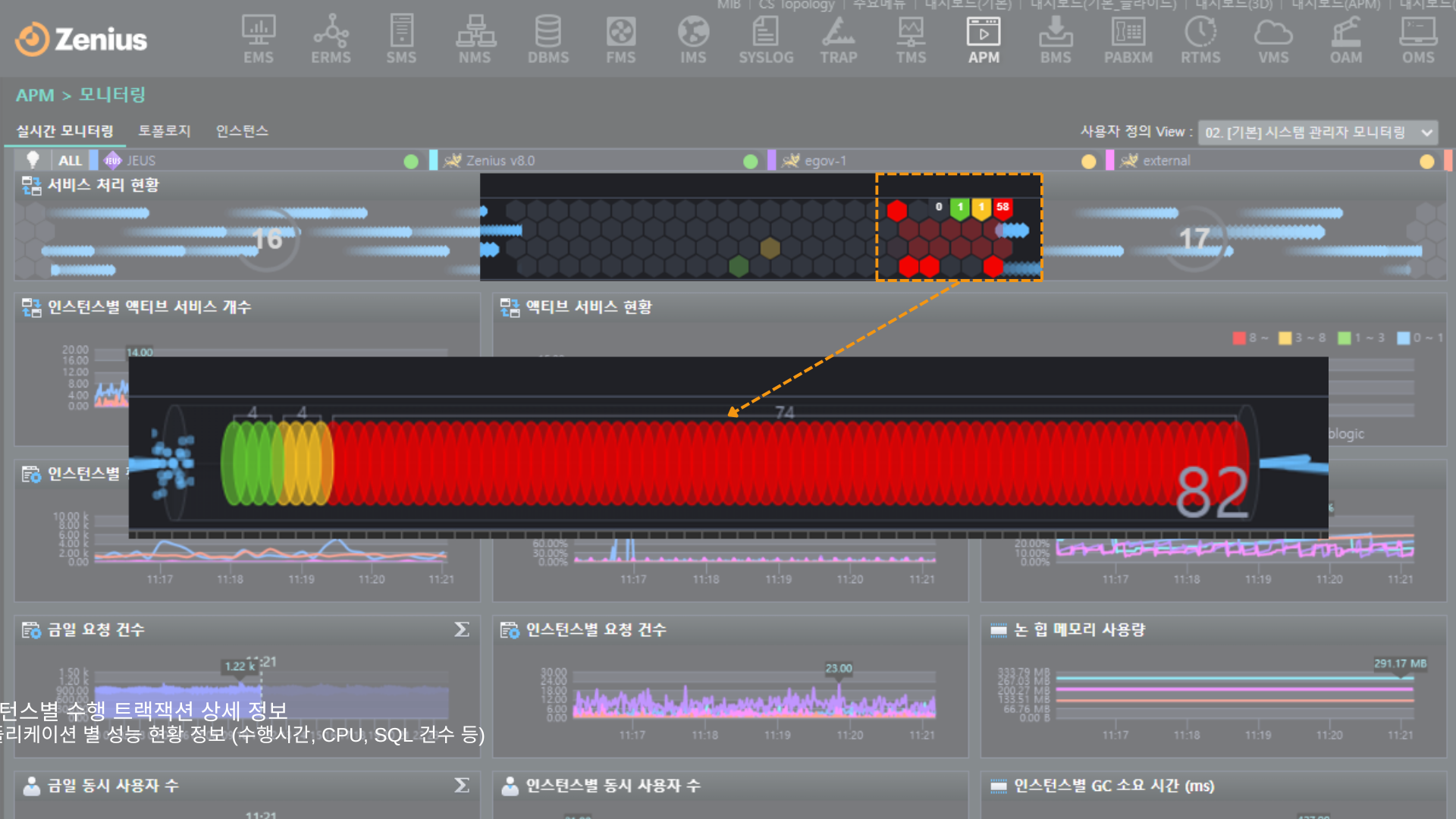Click the 1.22 k value label
1456x819 pixels.
coord(240,667)
